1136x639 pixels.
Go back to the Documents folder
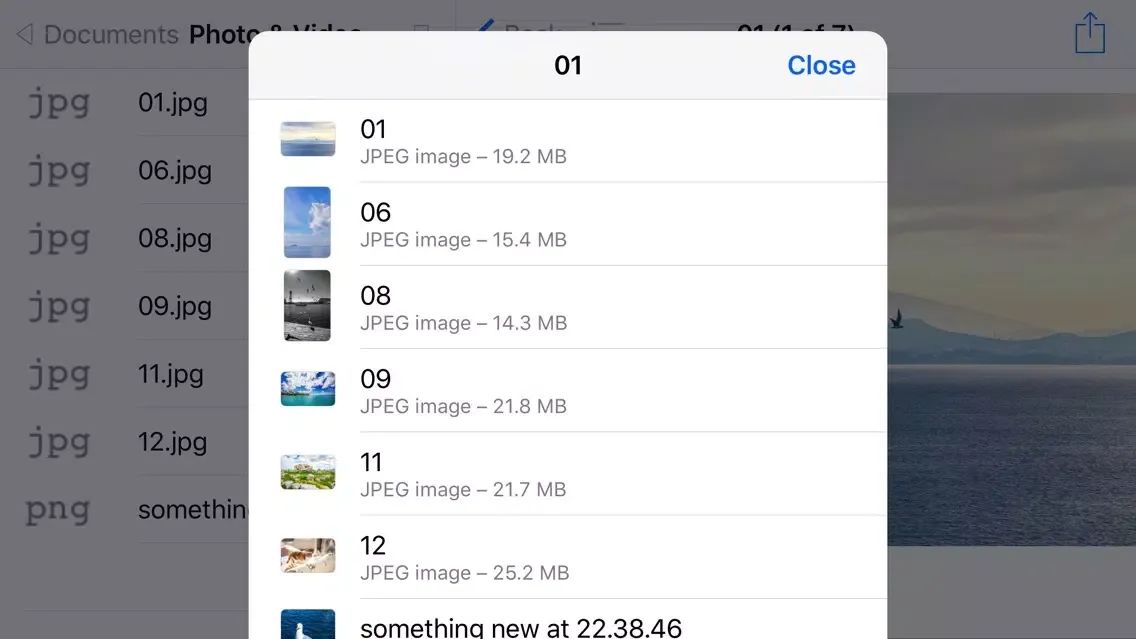pyautogui.click(x=95, y=34)
